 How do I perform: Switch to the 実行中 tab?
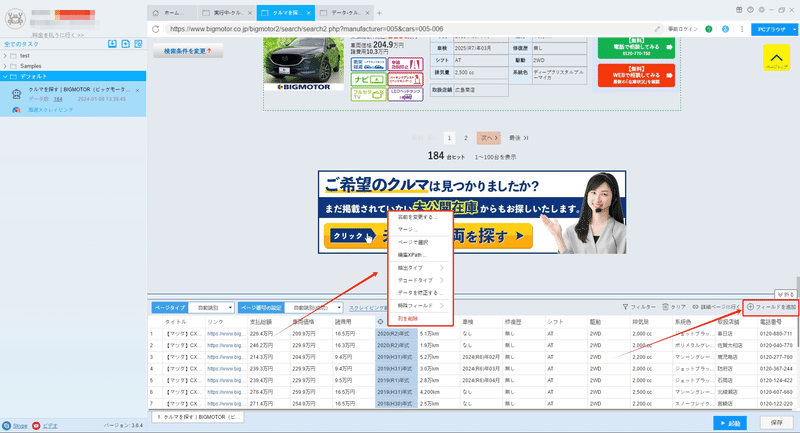(x=227, y=13)
